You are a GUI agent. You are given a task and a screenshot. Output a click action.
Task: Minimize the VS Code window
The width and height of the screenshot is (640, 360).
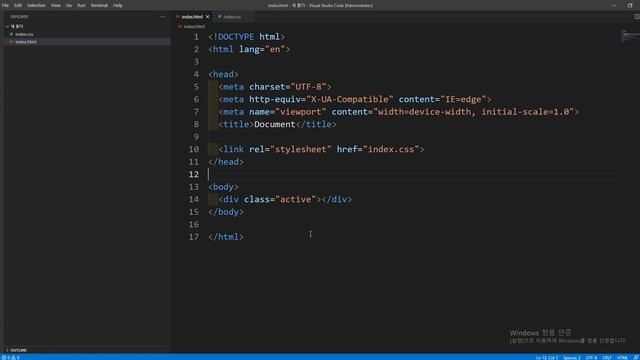coord(614,5)
